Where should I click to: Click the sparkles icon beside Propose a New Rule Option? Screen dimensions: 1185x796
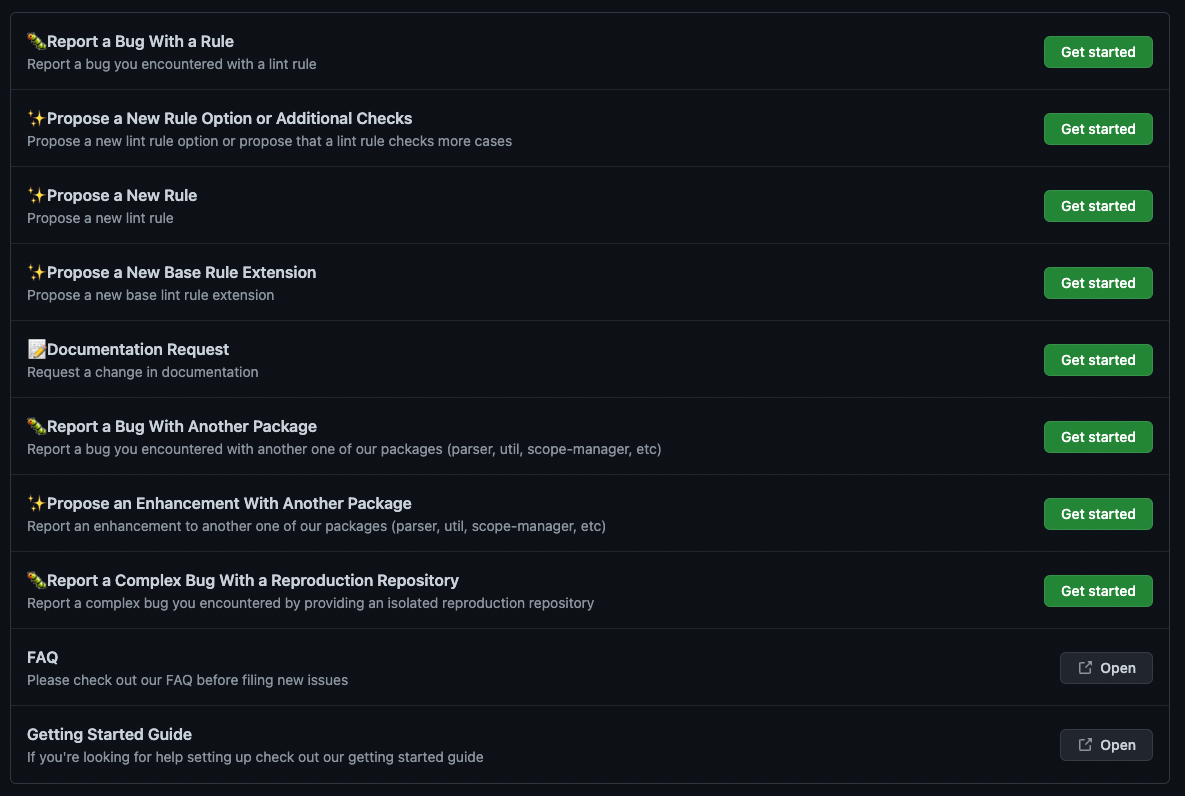tap(36, 119)
